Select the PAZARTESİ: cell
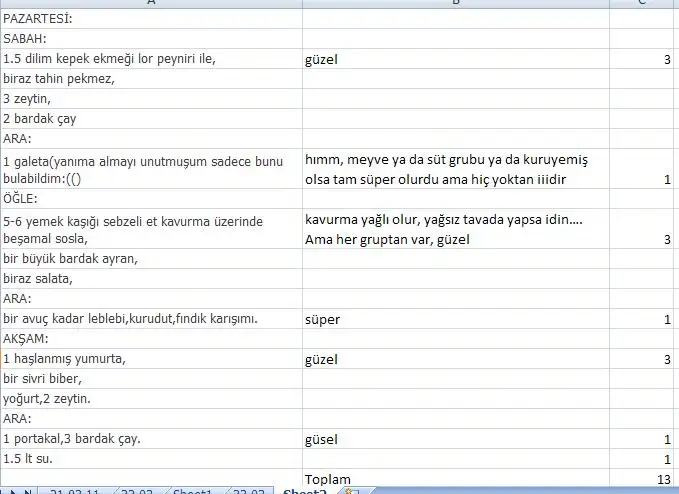 click(151, 18)
